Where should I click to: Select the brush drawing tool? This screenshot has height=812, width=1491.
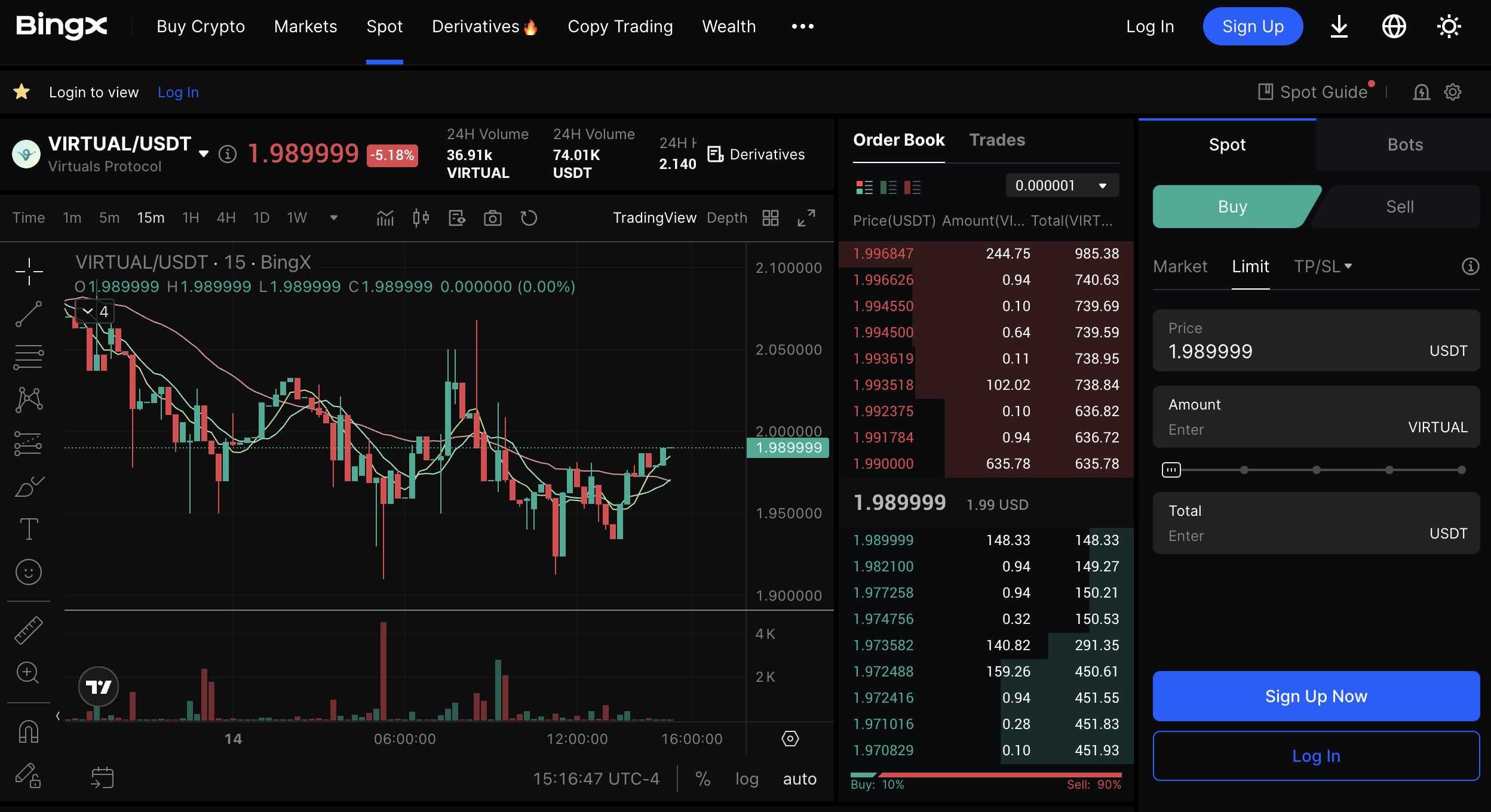[x=29, y=486]
